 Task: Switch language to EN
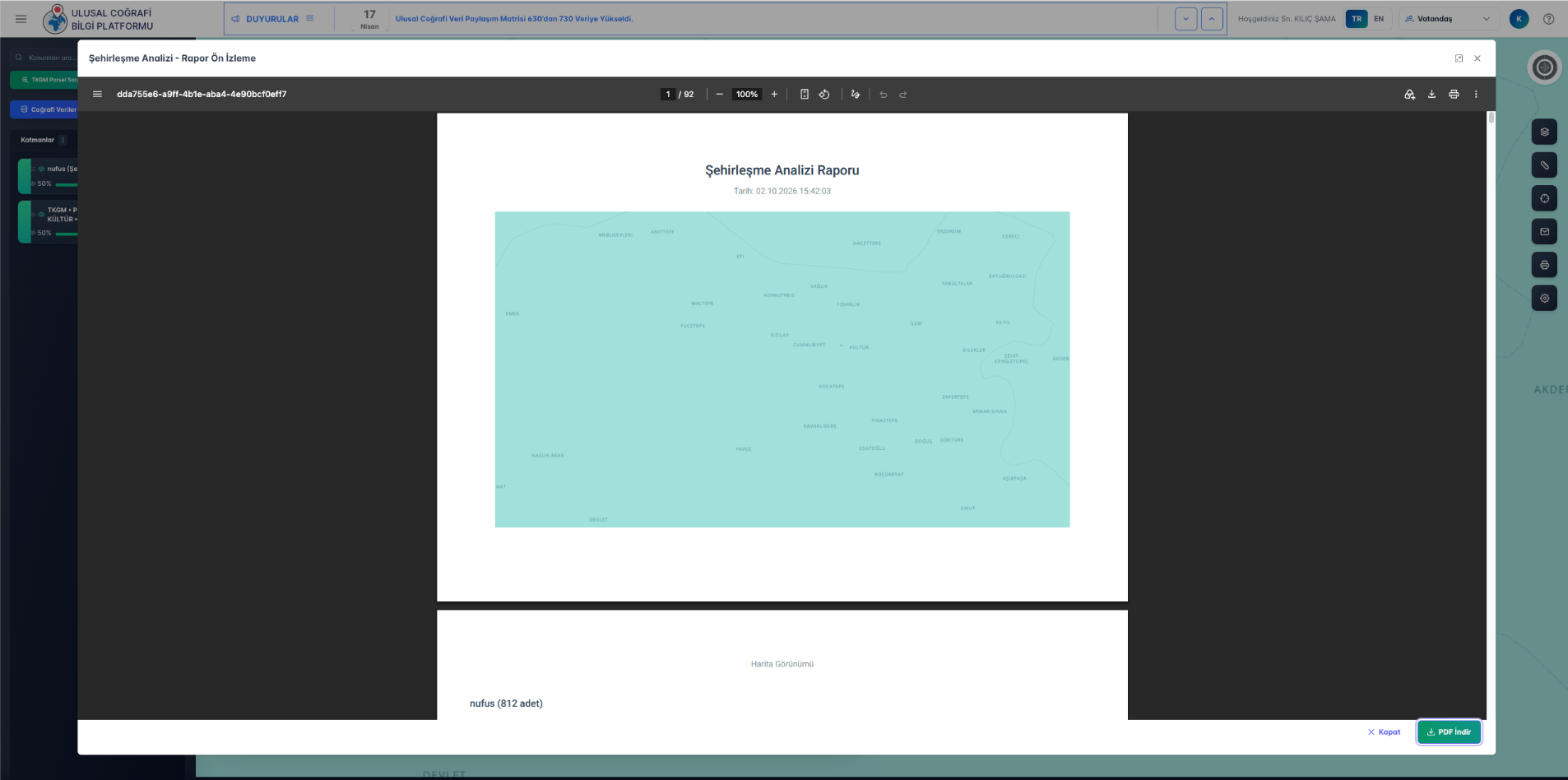[1379, 19]
